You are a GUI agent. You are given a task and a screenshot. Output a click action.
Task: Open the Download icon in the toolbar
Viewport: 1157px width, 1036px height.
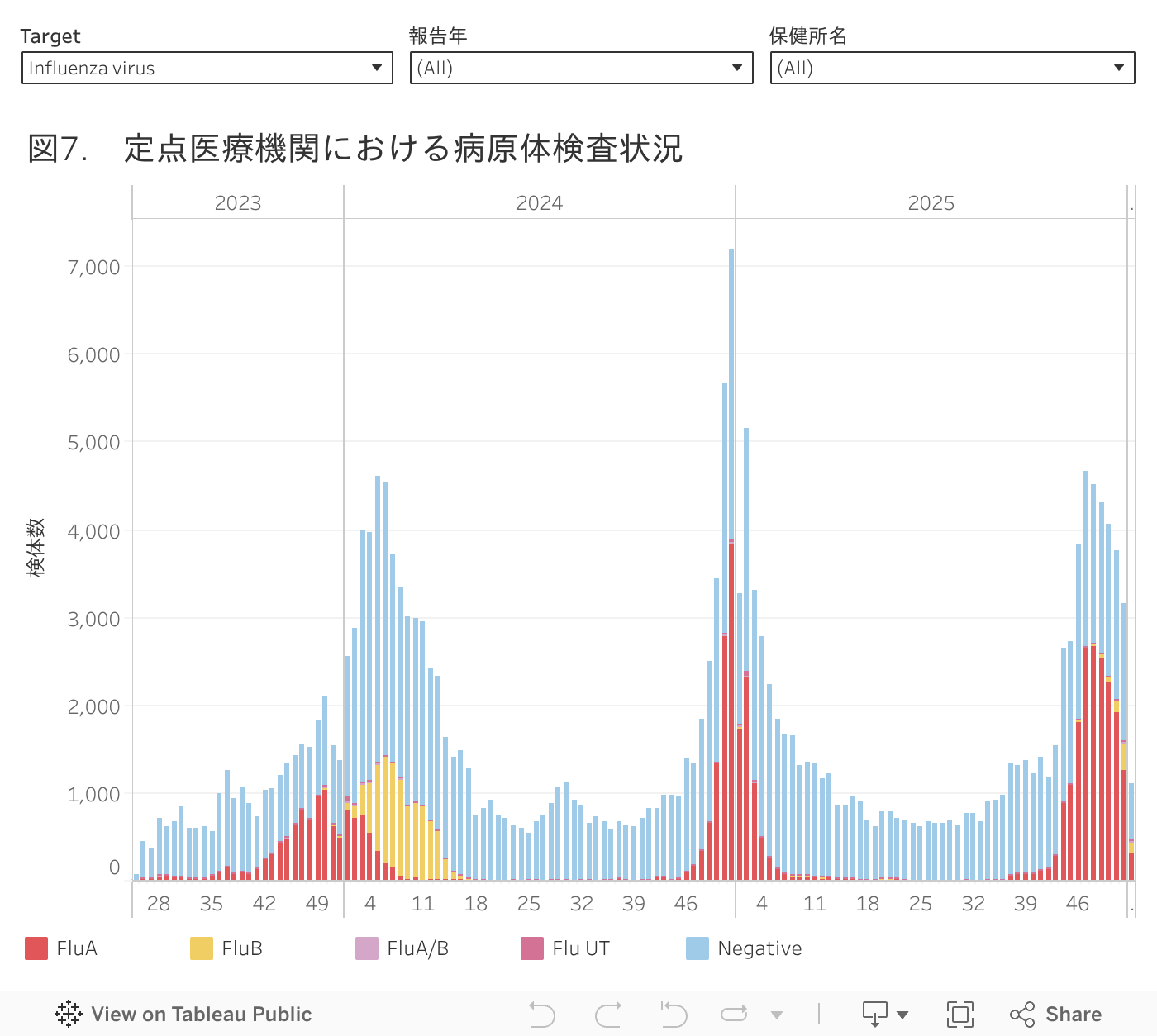point(876,1014)
